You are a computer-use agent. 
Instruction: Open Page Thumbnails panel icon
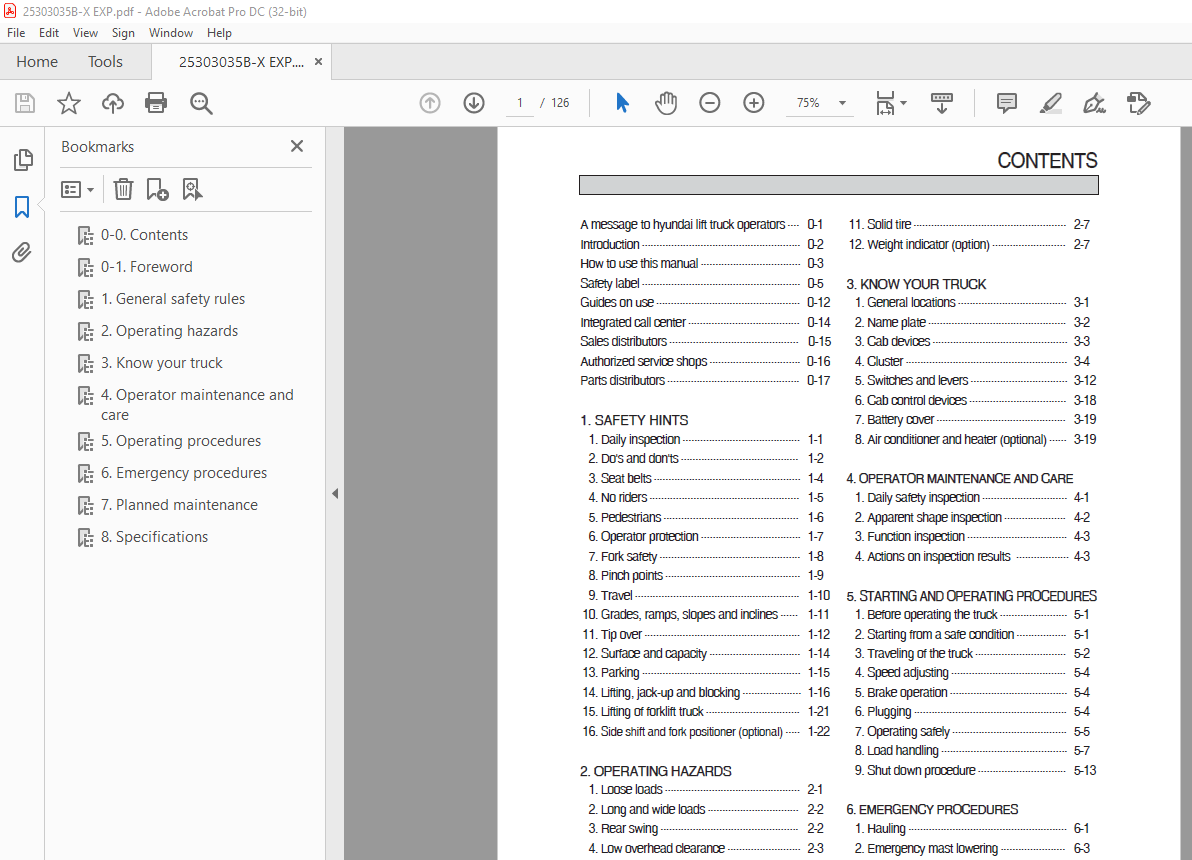(23, 160)
